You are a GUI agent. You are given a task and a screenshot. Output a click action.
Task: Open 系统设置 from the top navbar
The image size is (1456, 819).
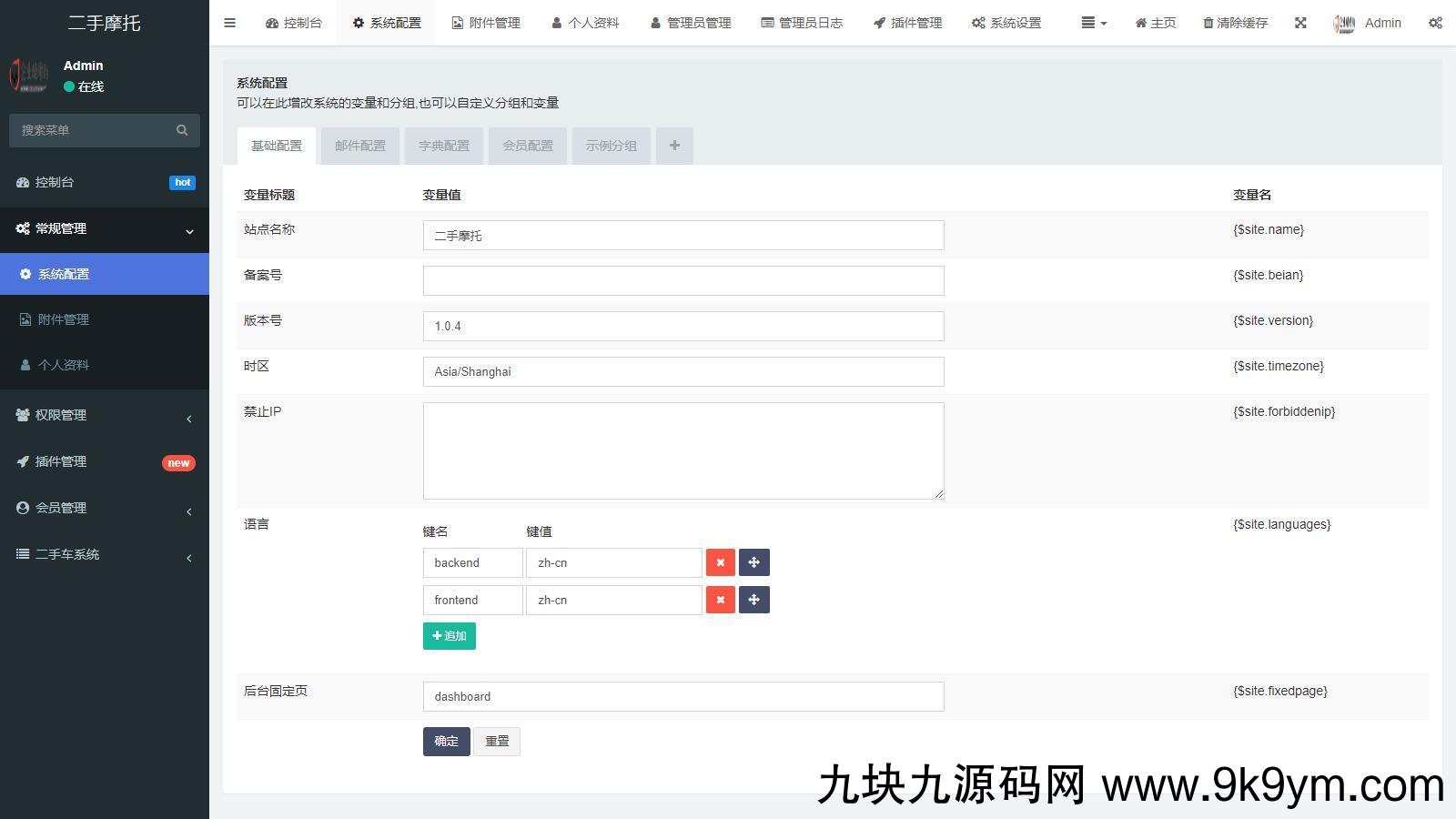click(x=1006, y=23)
